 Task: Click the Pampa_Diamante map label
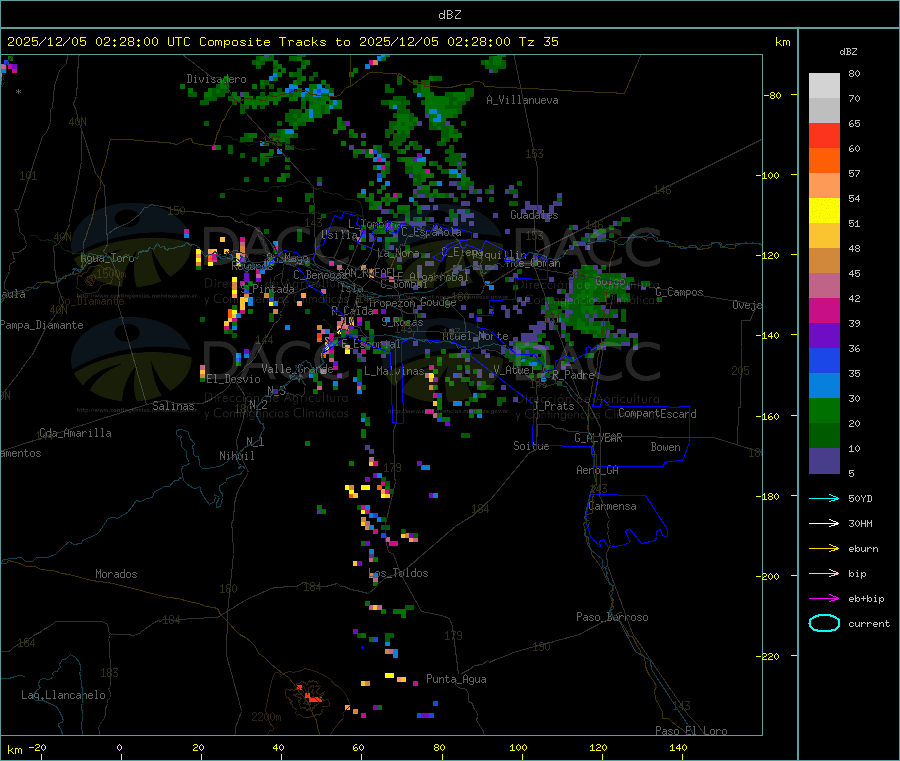pos(42,325)
